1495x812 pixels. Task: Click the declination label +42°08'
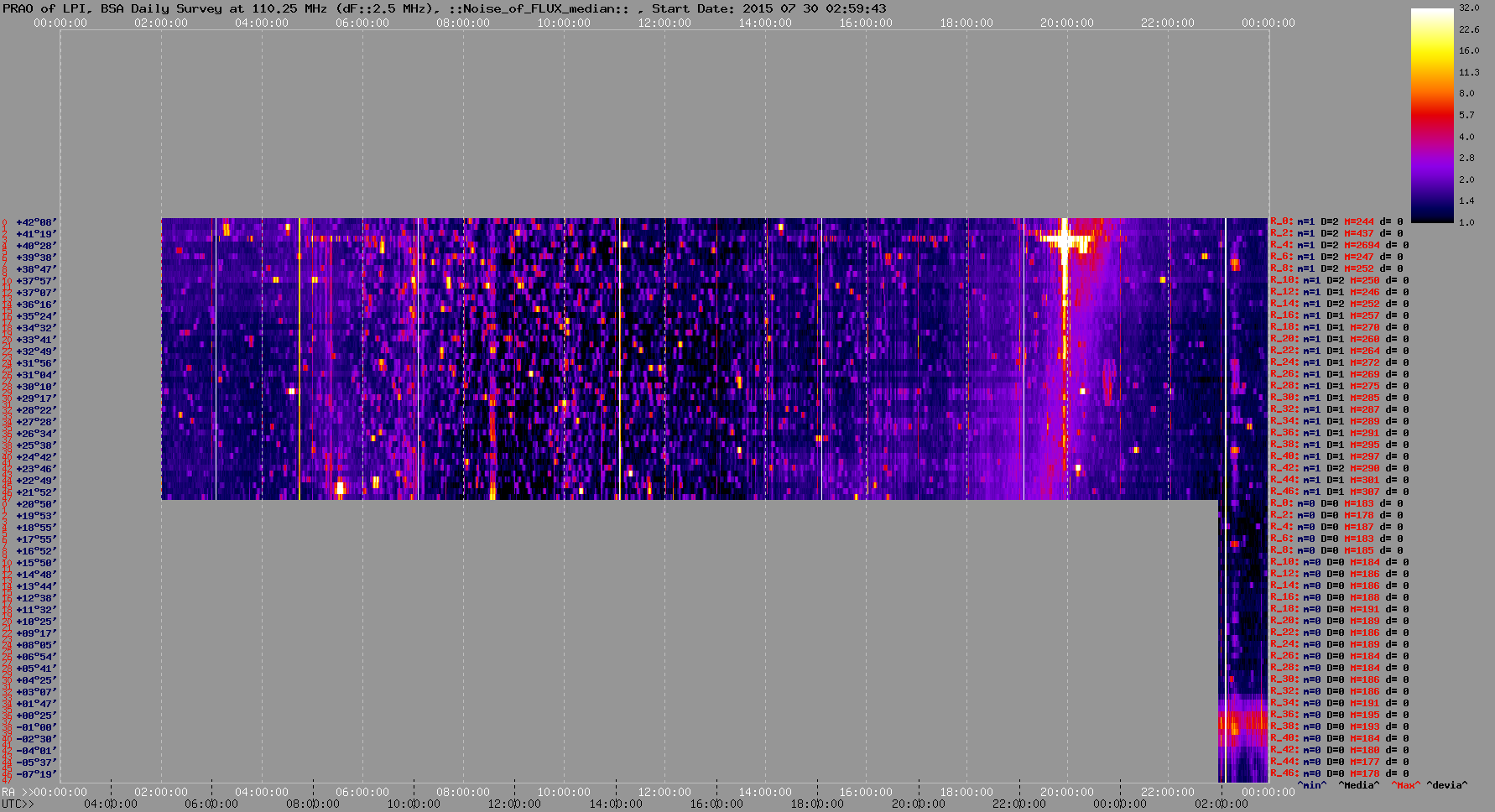point(36,222)
